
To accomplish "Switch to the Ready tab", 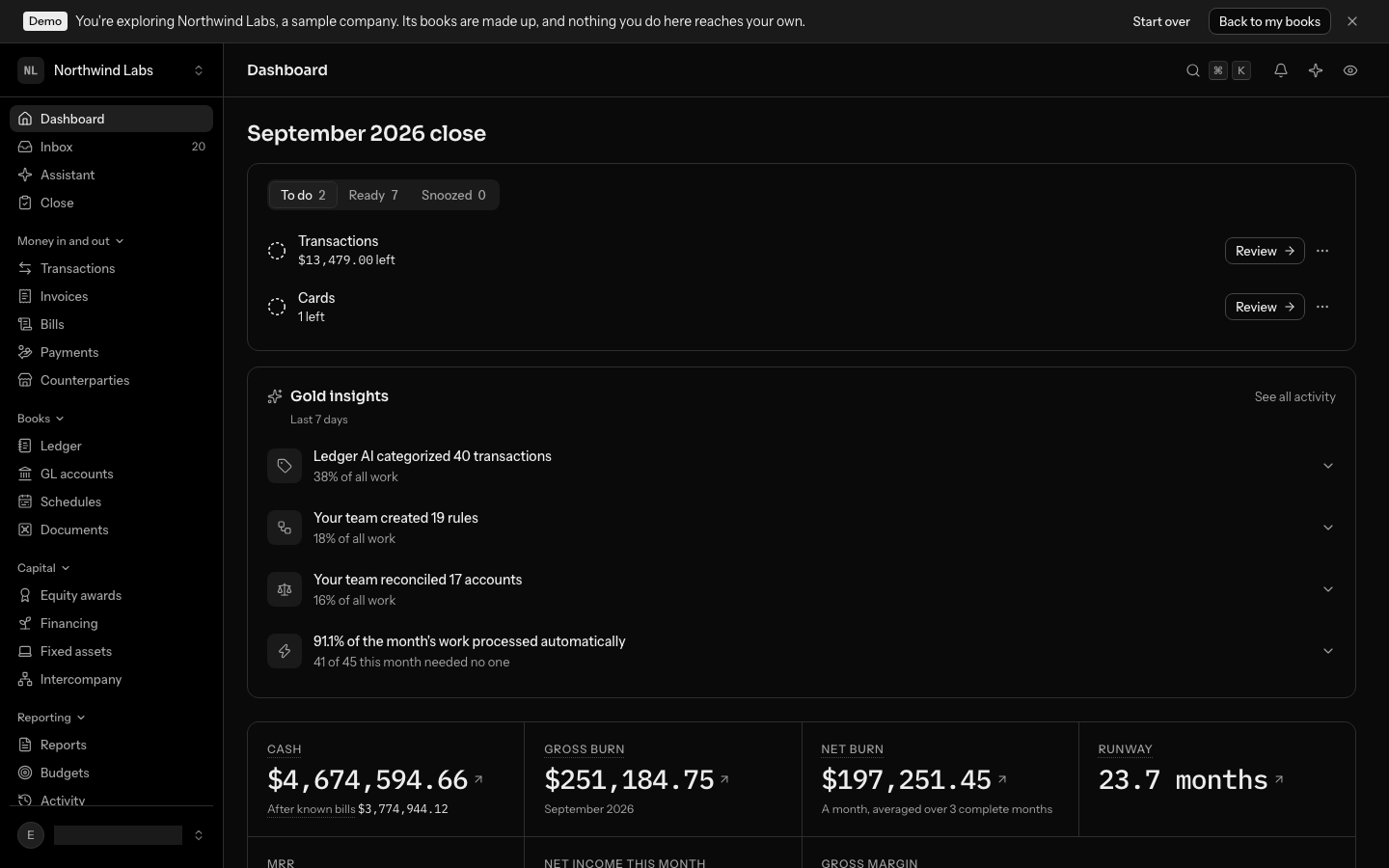I will click(373, 195).
